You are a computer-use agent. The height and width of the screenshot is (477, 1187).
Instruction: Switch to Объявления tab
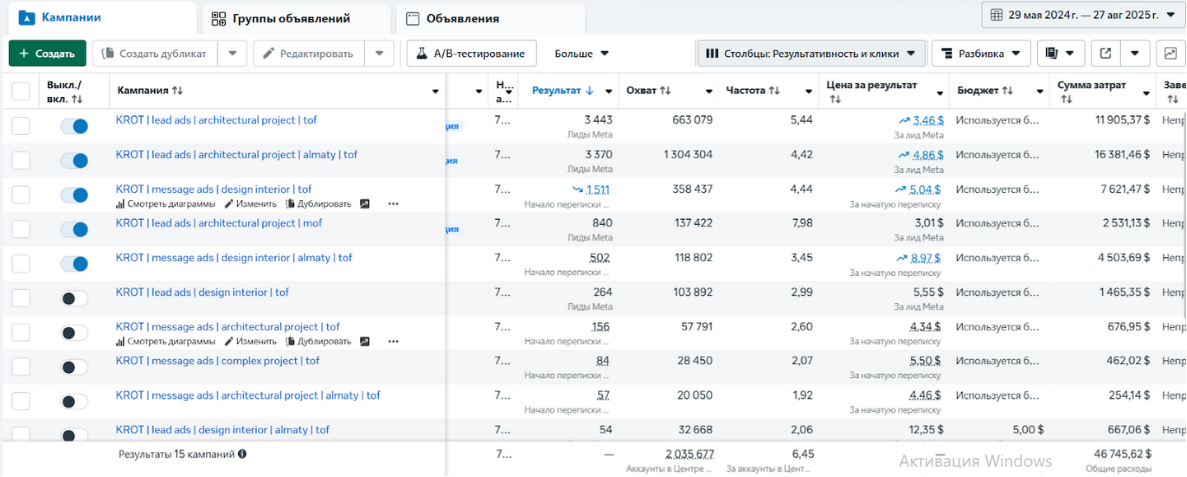pos(462,18)
